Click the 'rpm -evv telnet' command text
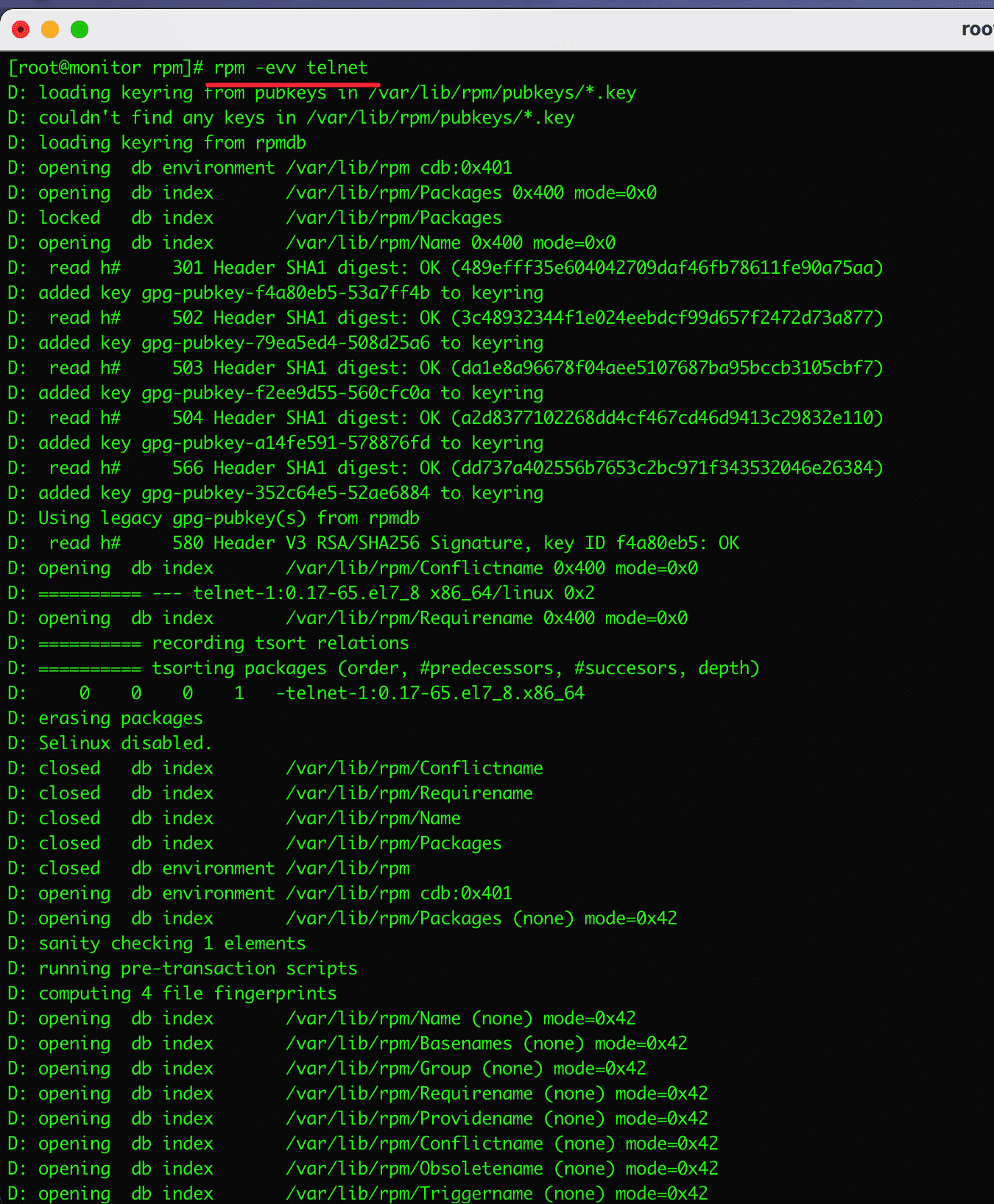 point(290,68)
